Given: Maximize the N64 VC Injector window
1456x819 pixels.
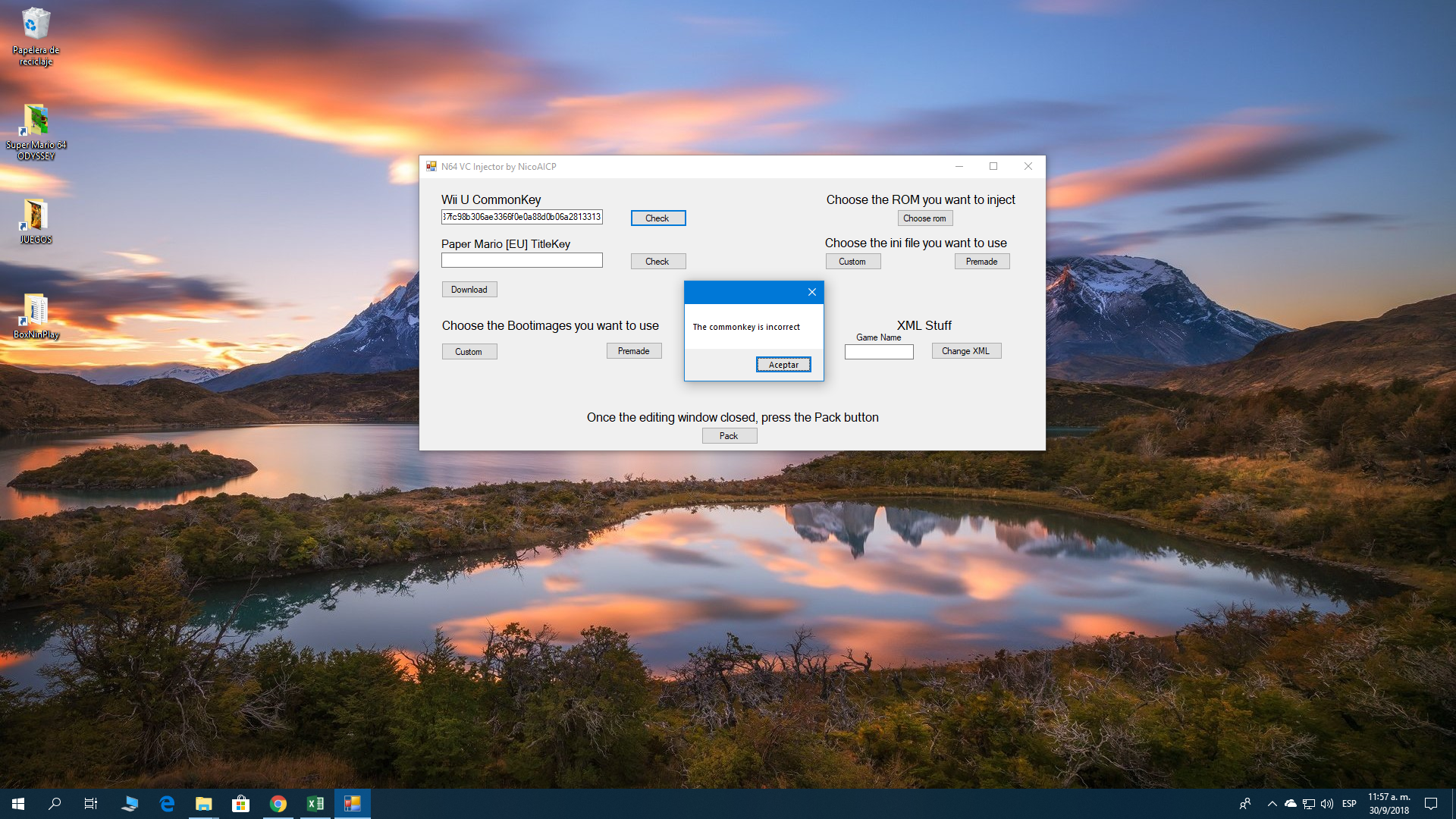Looking at the screenshot, I should pyautogui.click(x=993, y=167).
